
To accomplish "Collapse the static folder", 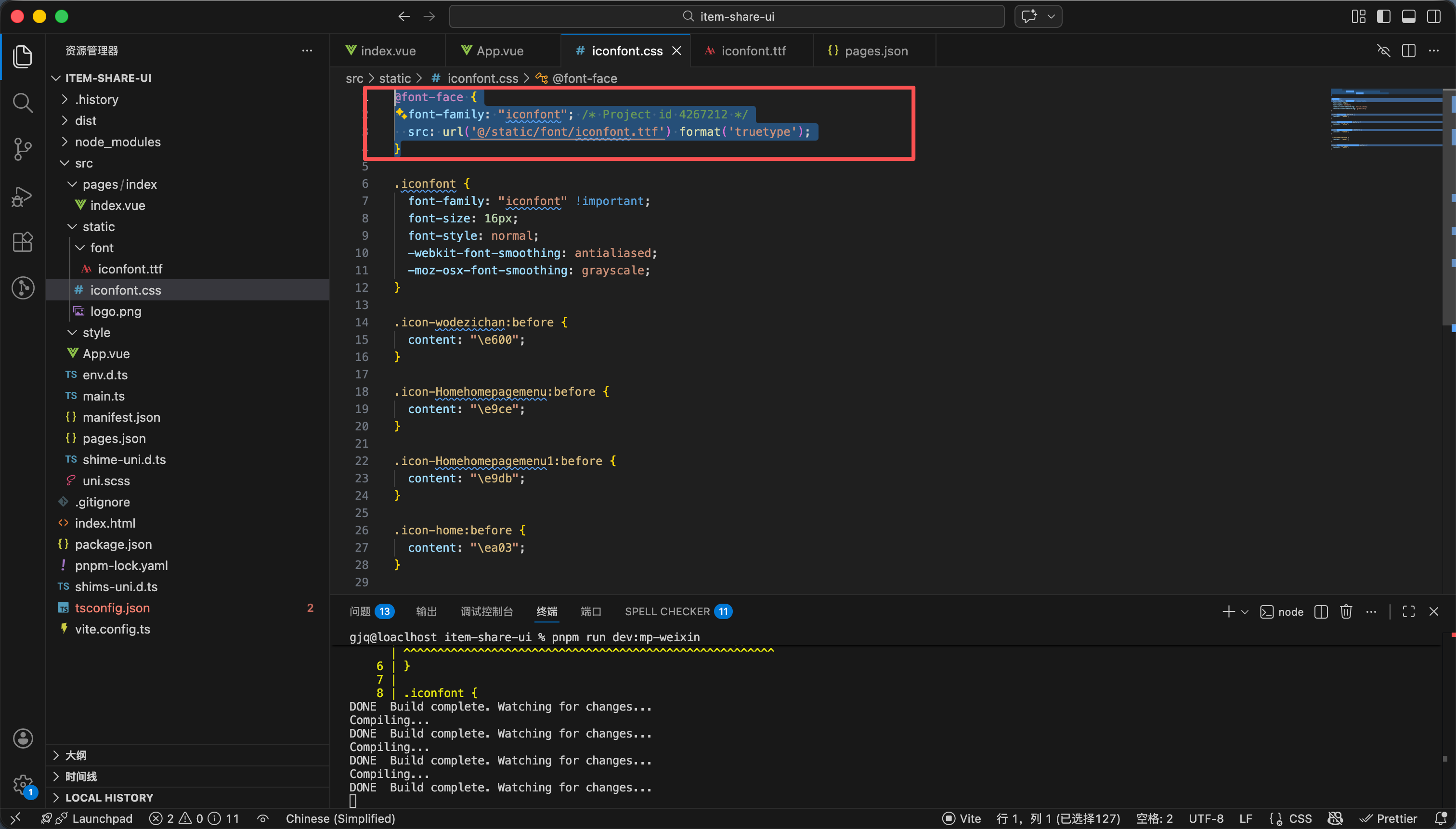I will tap(98, 227).
